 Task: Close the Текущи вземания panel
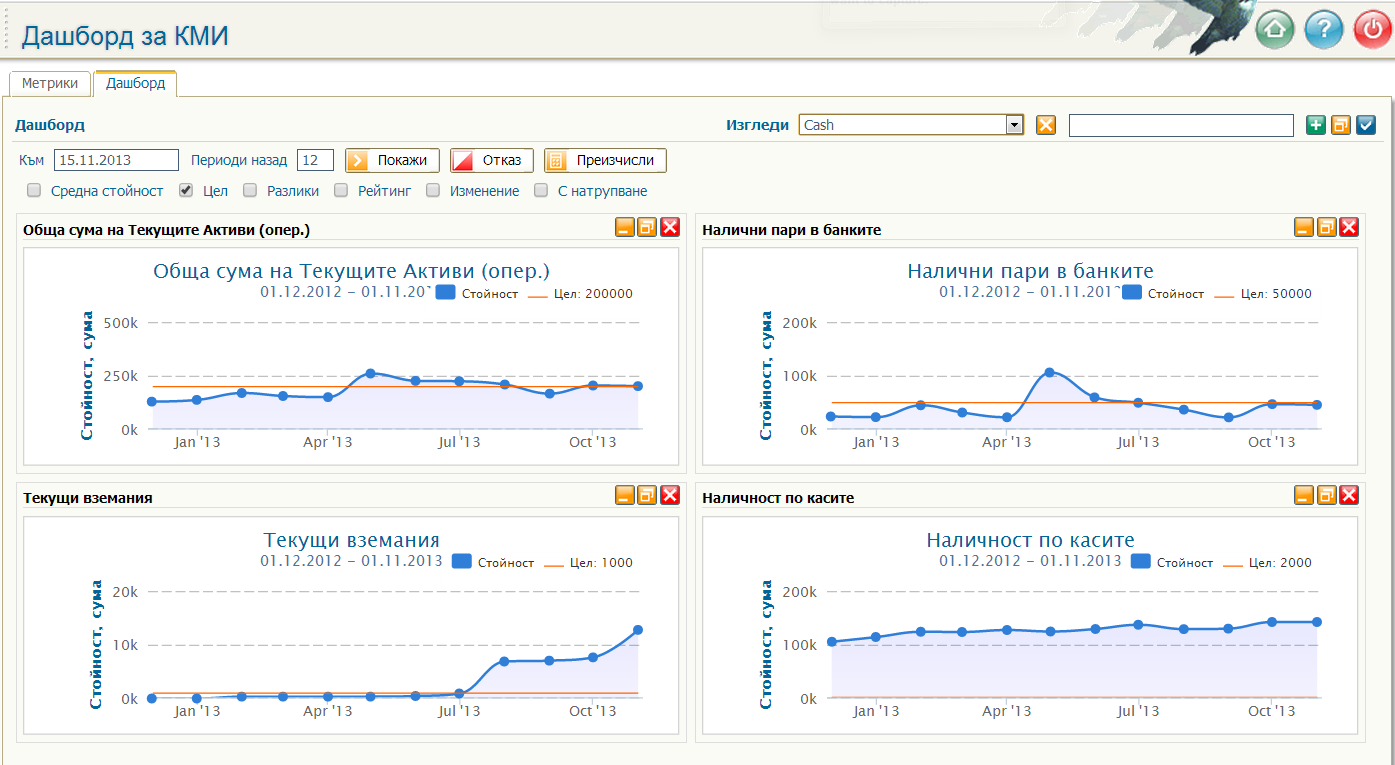(670, 495)
